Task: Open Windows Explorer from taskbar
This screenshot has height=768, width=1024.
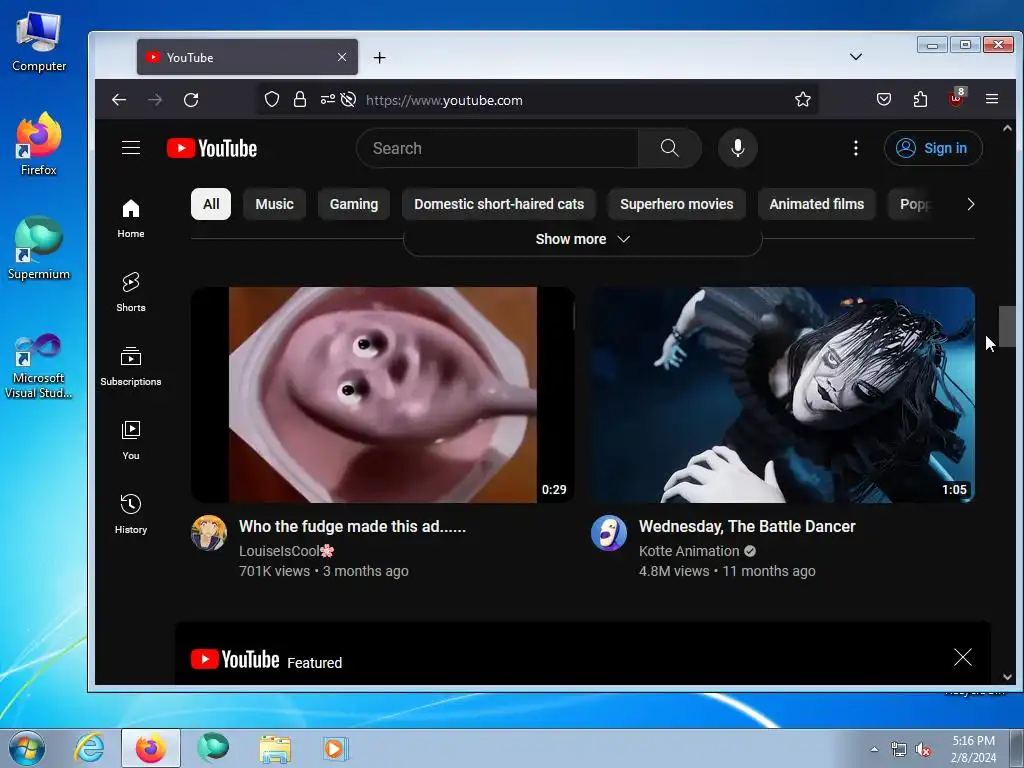Action: pyautogui.click(x=275, y=748)
